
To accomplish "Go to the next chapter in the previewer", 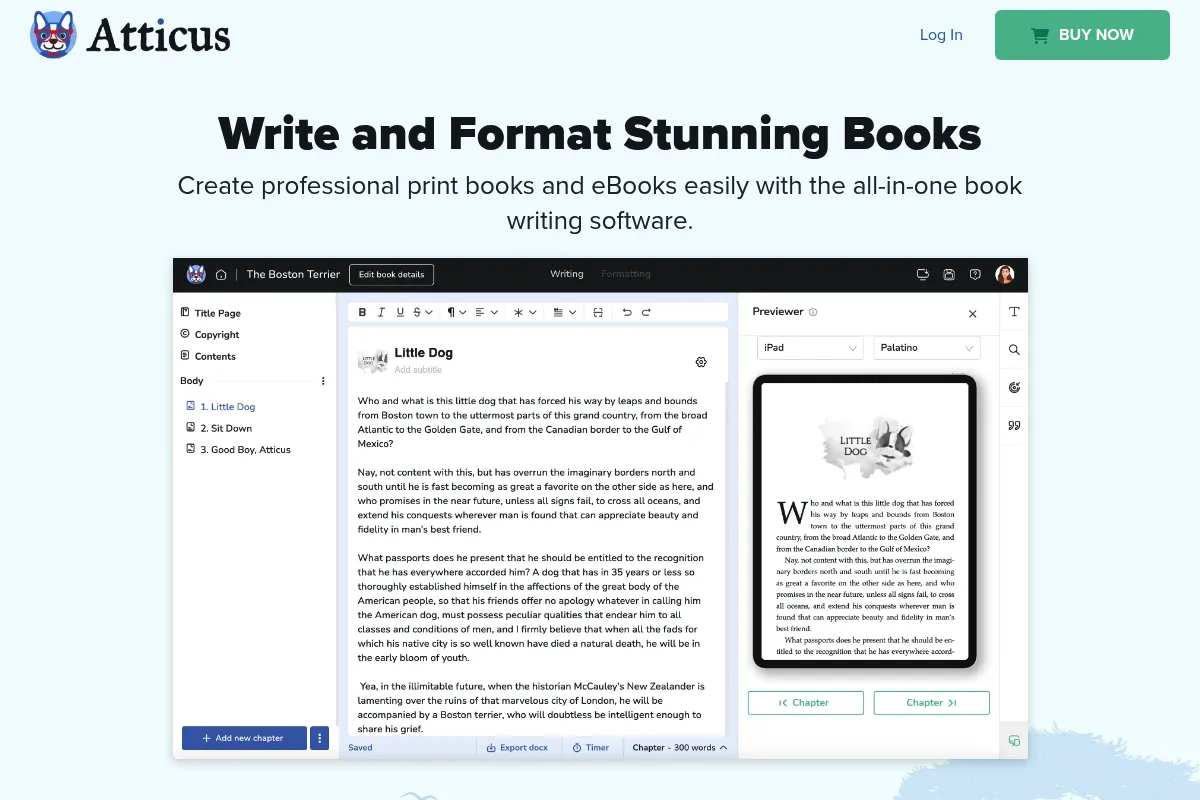I will click(x=932, y=703).
